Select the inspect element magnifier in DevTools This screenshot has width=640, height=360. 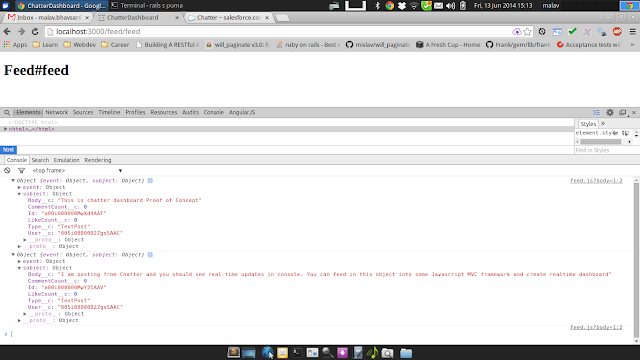click(7, 112)
